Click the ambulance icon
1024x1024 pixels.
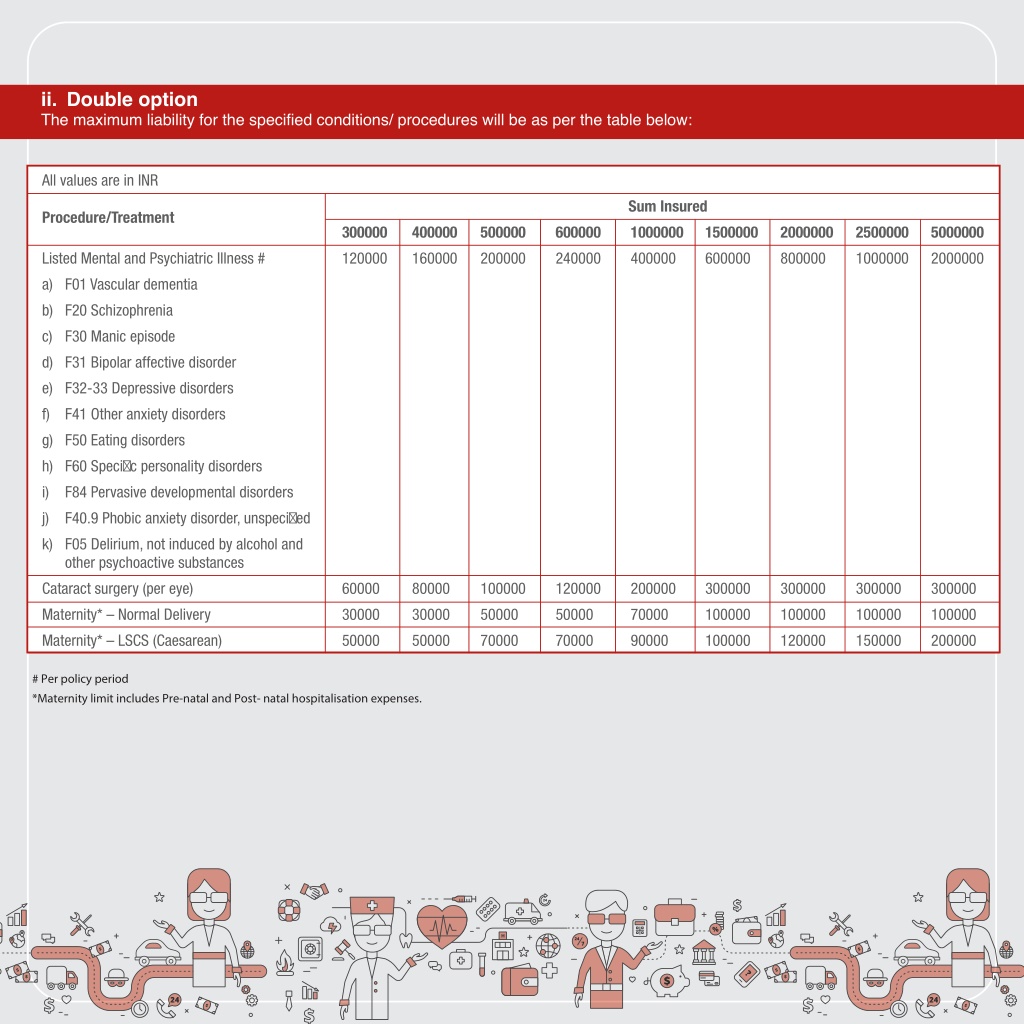click(522, 912)
